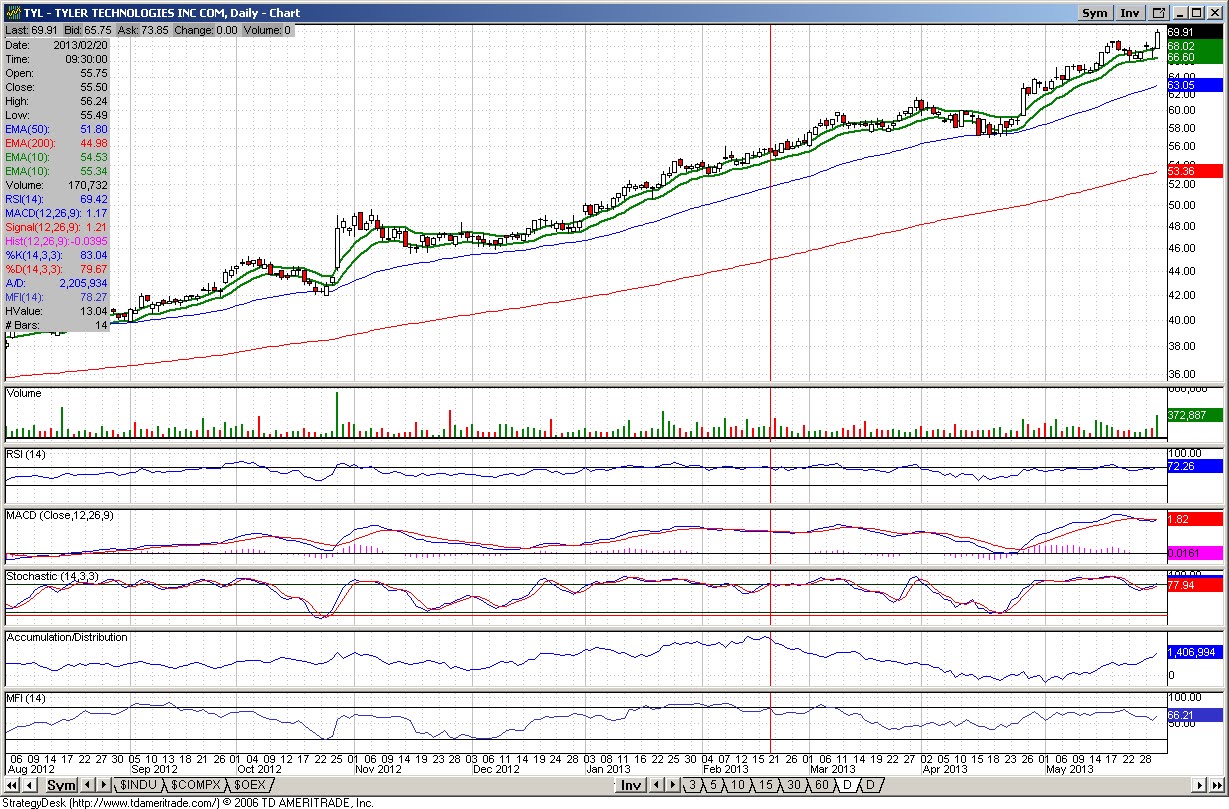Image resolution: width=1229 pixels, height=809 pixels.
Task: Click the Jan 2013 label on date axis
Action: click(608, 768)
